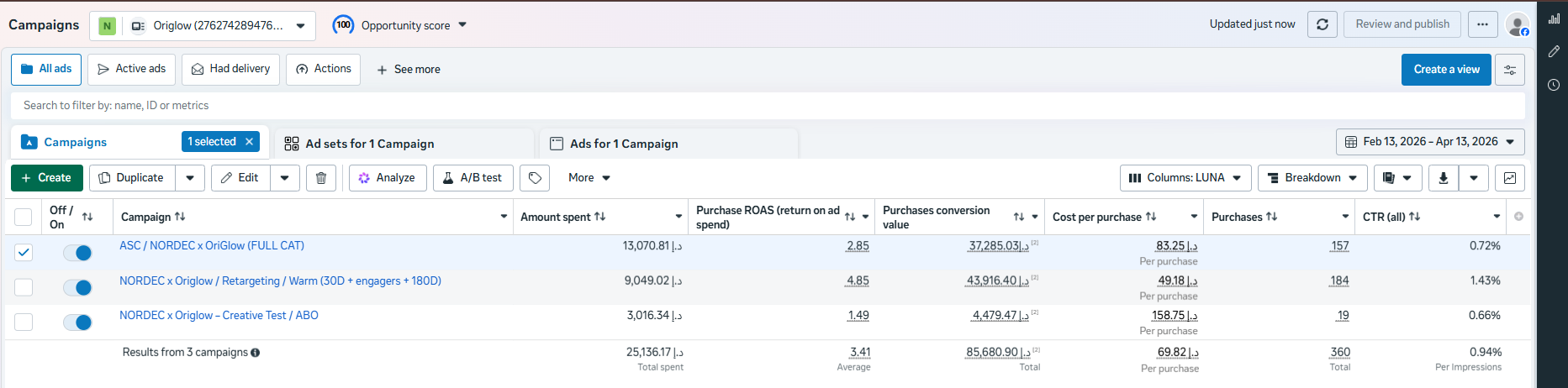Select the Active ads view tab

(x=132, y=70)
